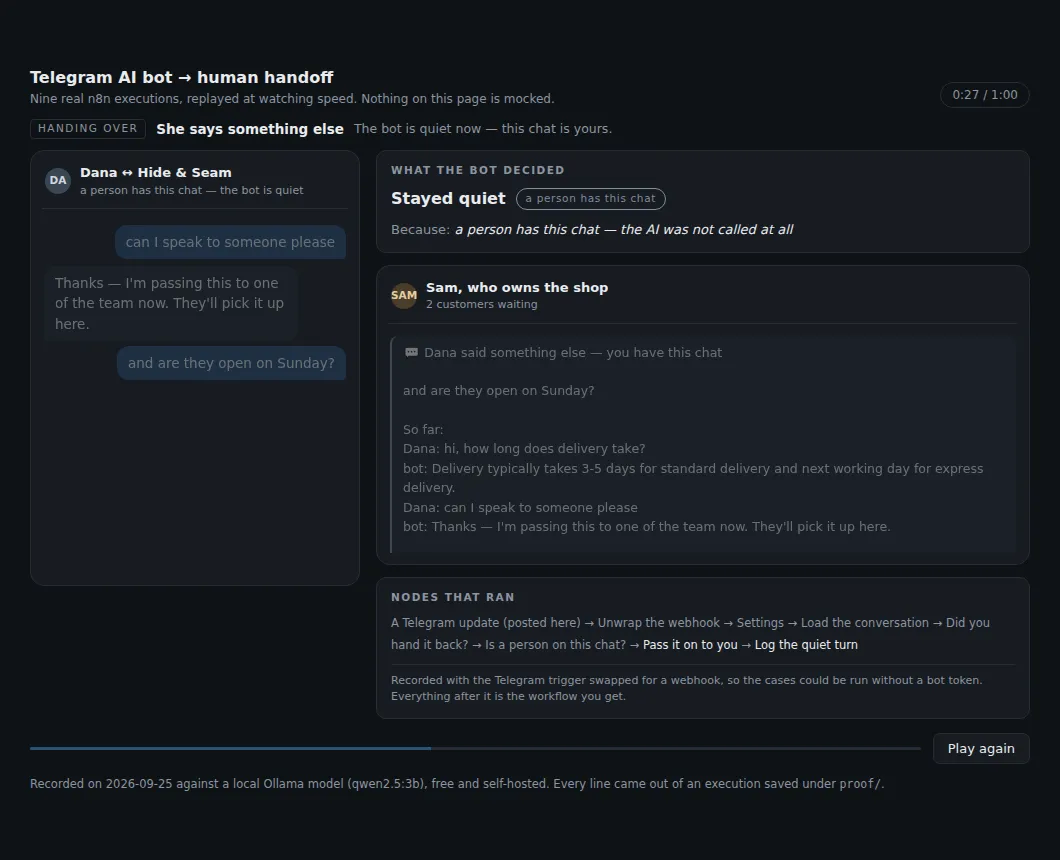
Task: Click the 0:27 / 1:00 timer pill
Action: [x=984, y=95]
